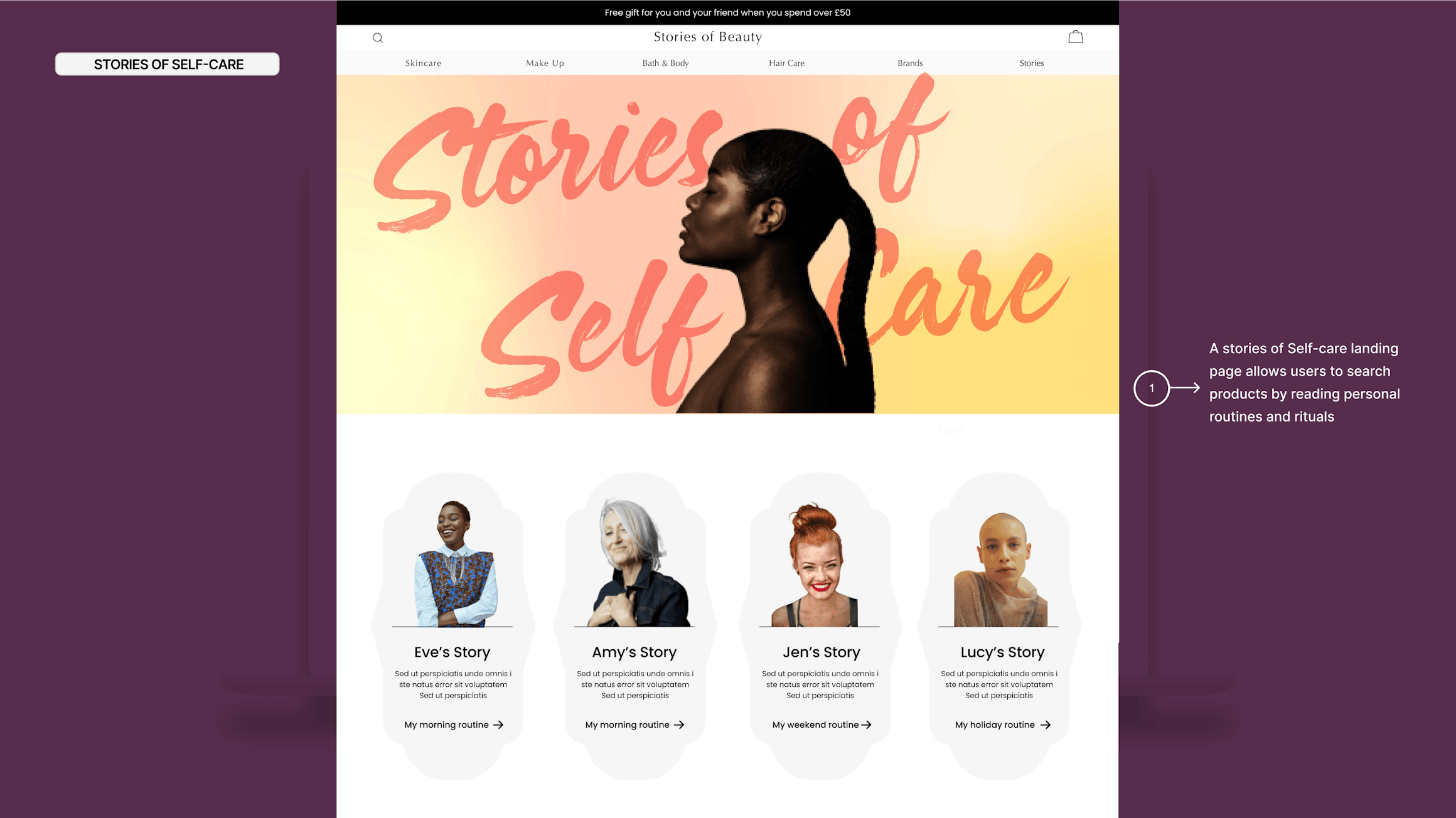Go to Hair Care category
The height and width of the screenshot is (818, 1456).
[786, 63]
